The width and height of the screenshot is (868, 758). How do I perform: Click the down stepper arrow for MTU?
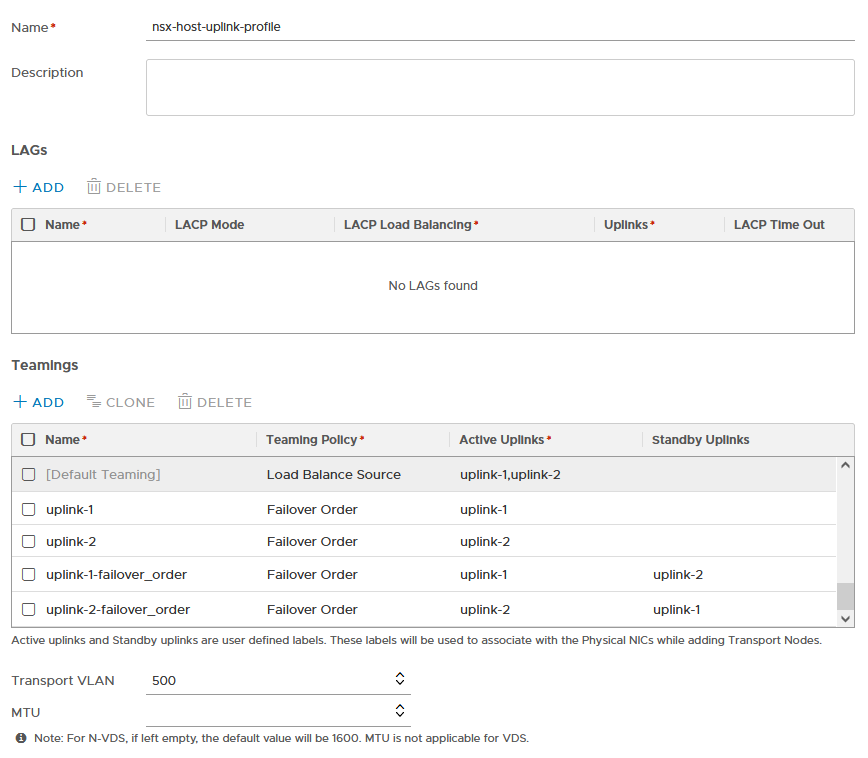pyautogui.click(x=399, y=715)
